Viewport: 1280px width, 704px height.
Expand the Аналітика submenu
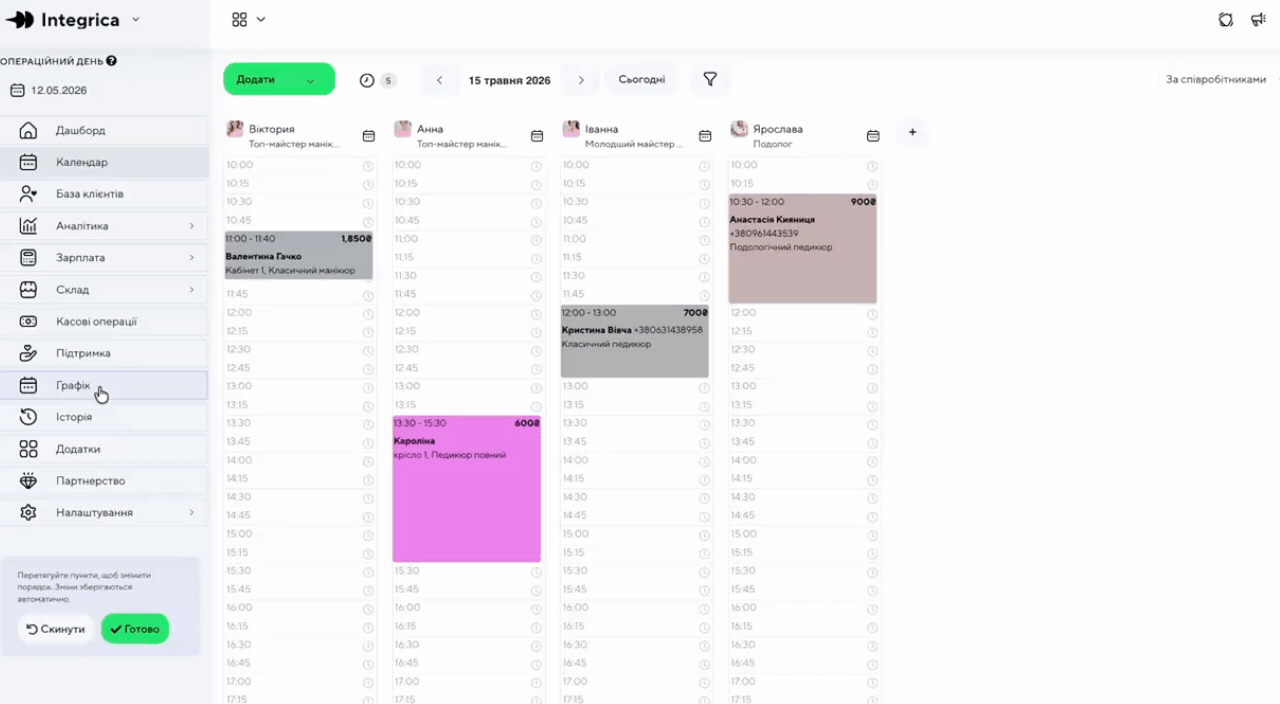[191, 226]
